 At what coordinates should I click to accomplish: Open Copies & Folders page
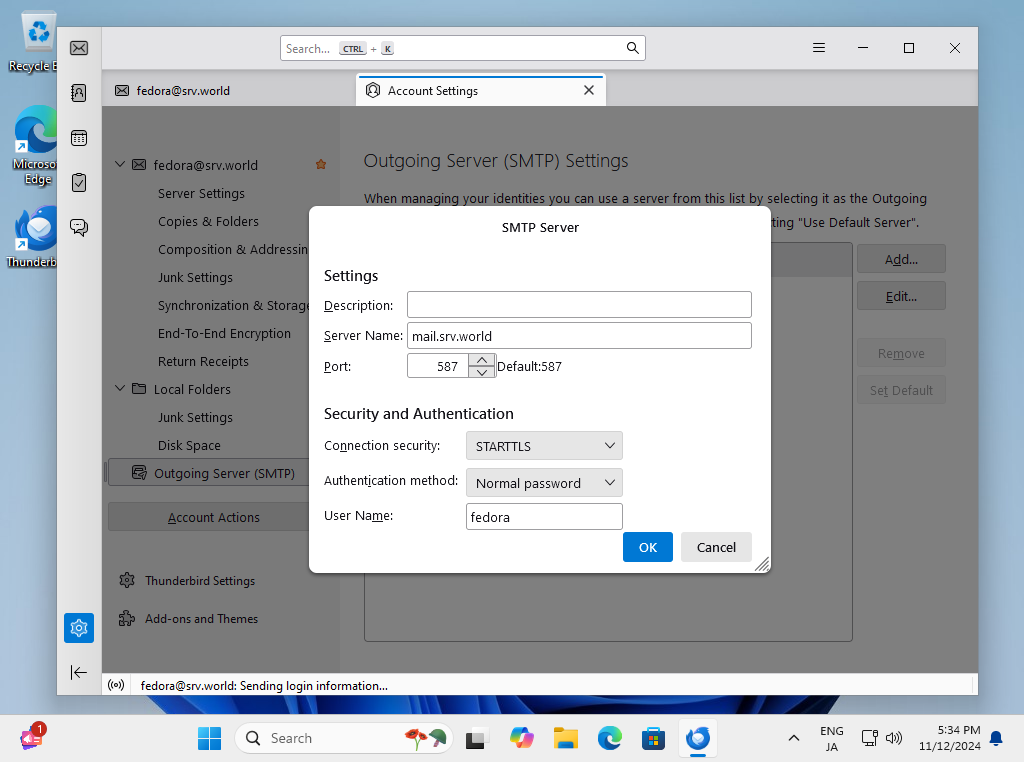coord(208,221)
